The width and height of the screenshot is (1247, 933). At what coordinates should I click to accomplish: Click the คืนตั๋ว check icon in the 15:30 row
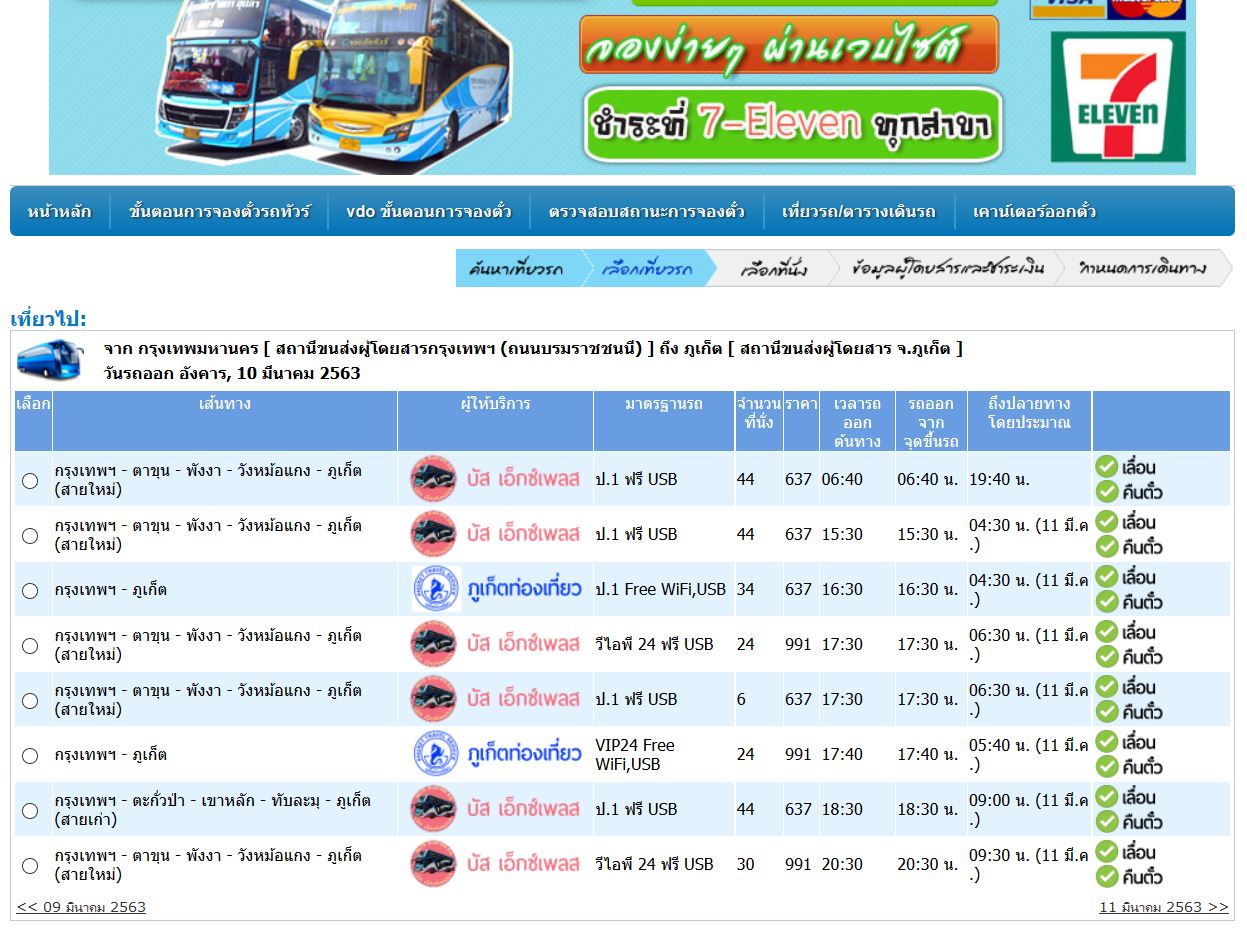coord(1106,546)
